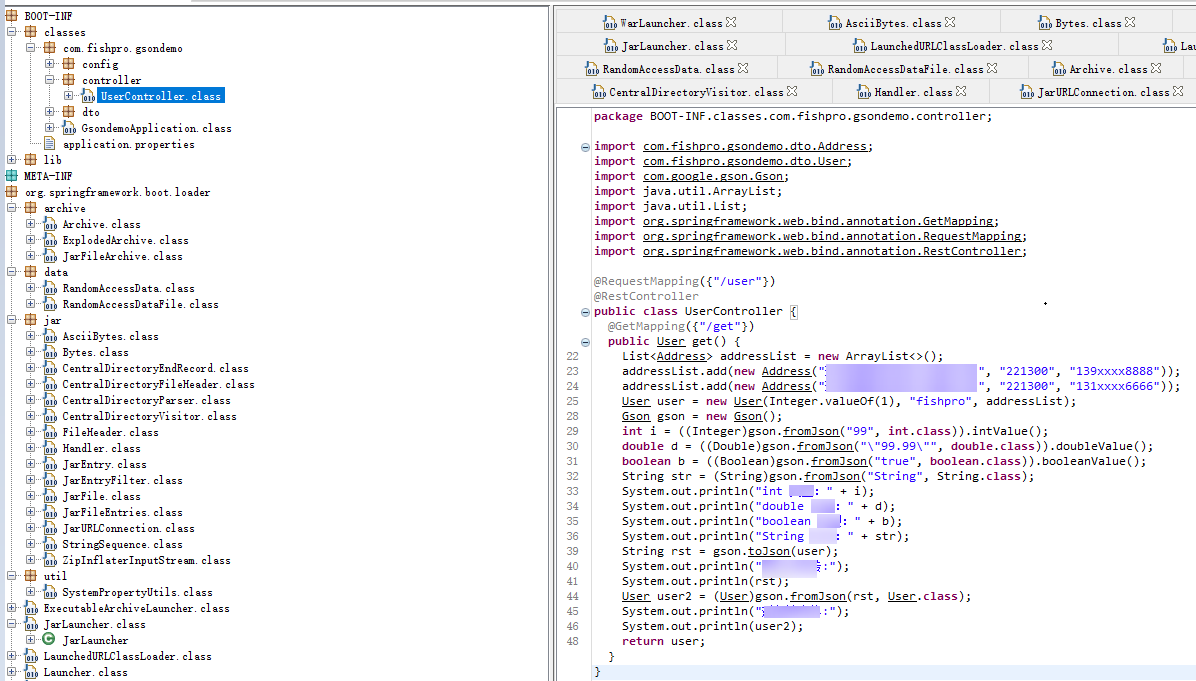Expand the config package node
The width and height of the screenshot is (1196, 681).
point(49,64)
